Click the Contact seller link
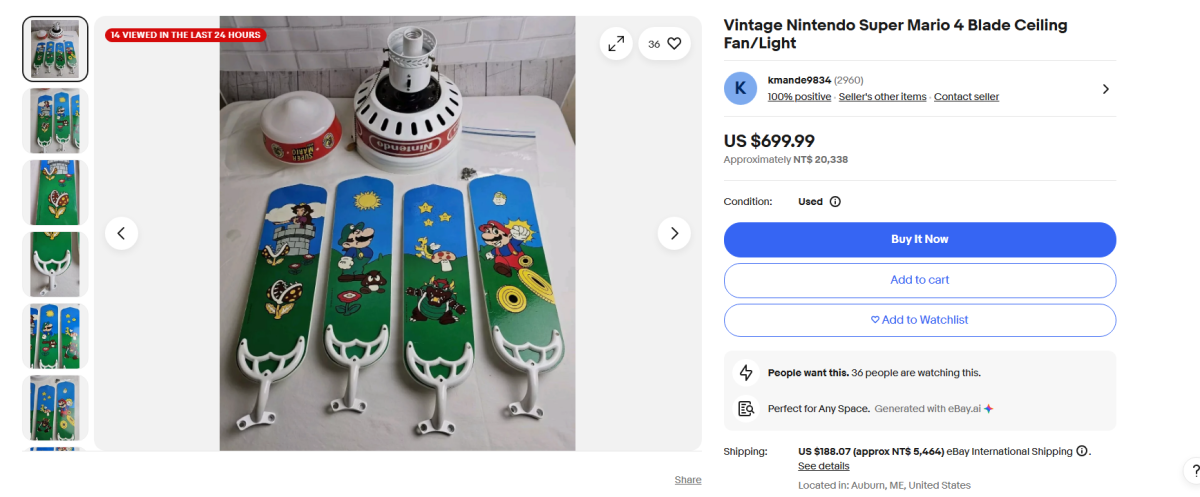 pos(966,97)
